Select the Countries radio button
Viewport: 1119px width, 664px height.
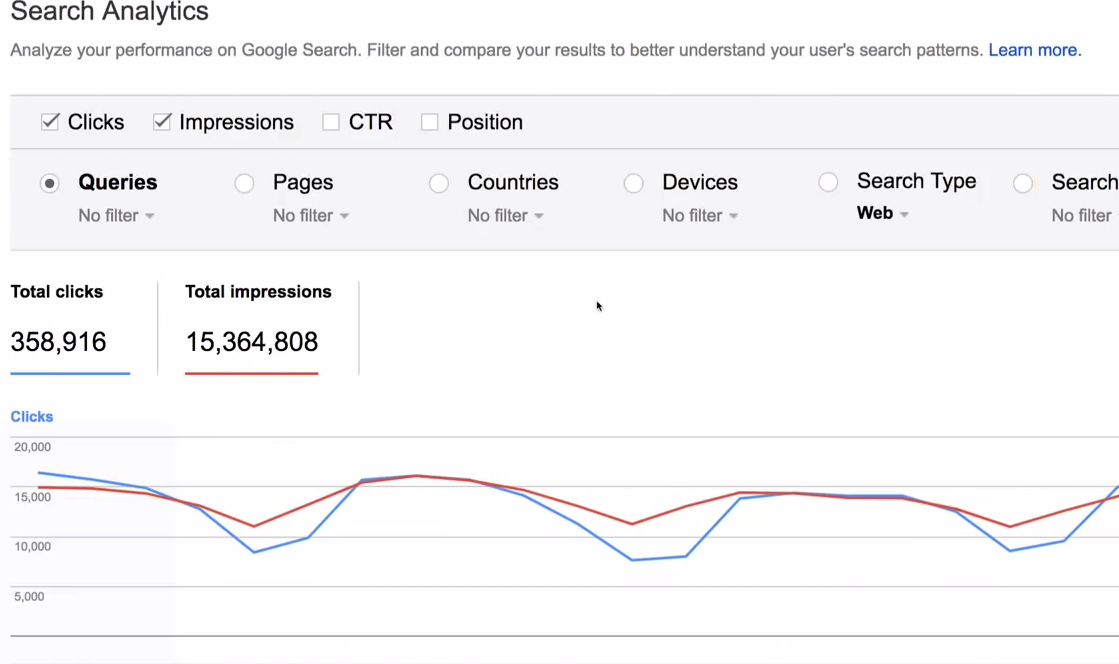pos(439,183)
